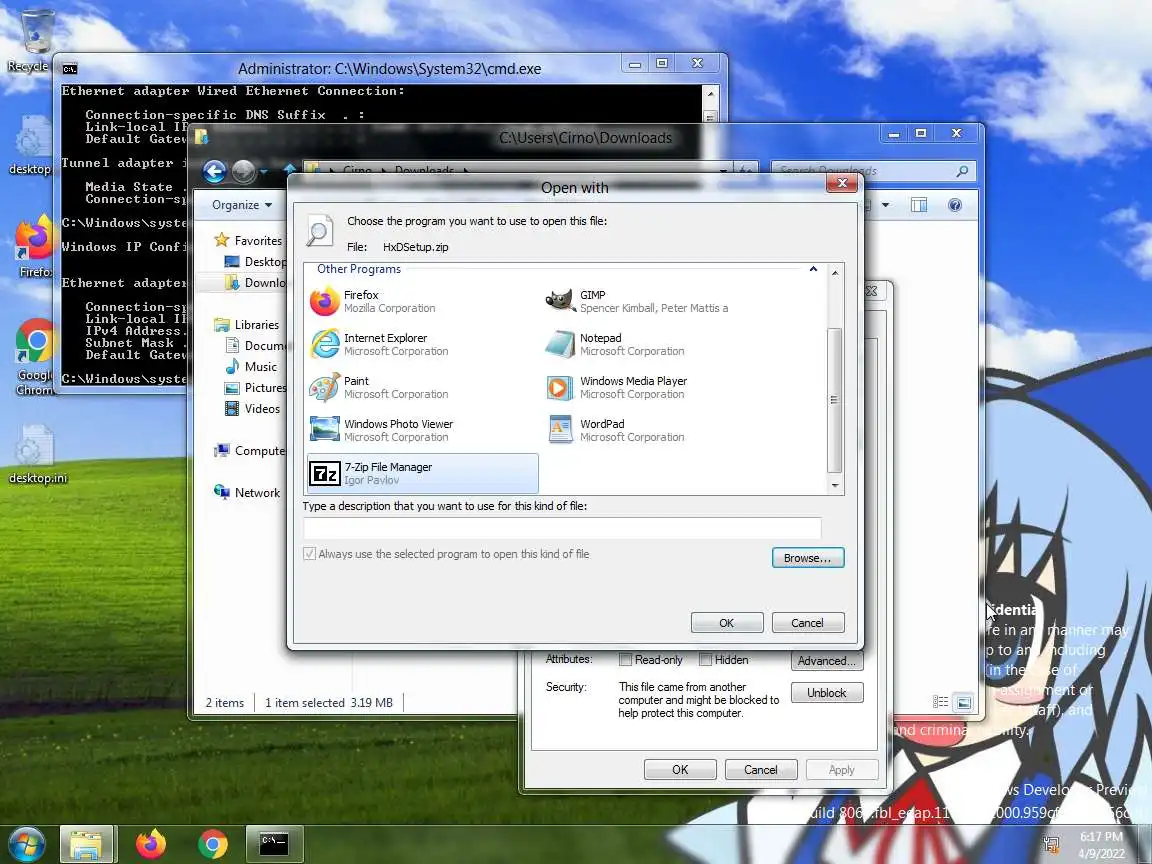Open Advanced... attributes in Properties
Viewport: 1152px width, 864px height.
[x=827, y=660]
